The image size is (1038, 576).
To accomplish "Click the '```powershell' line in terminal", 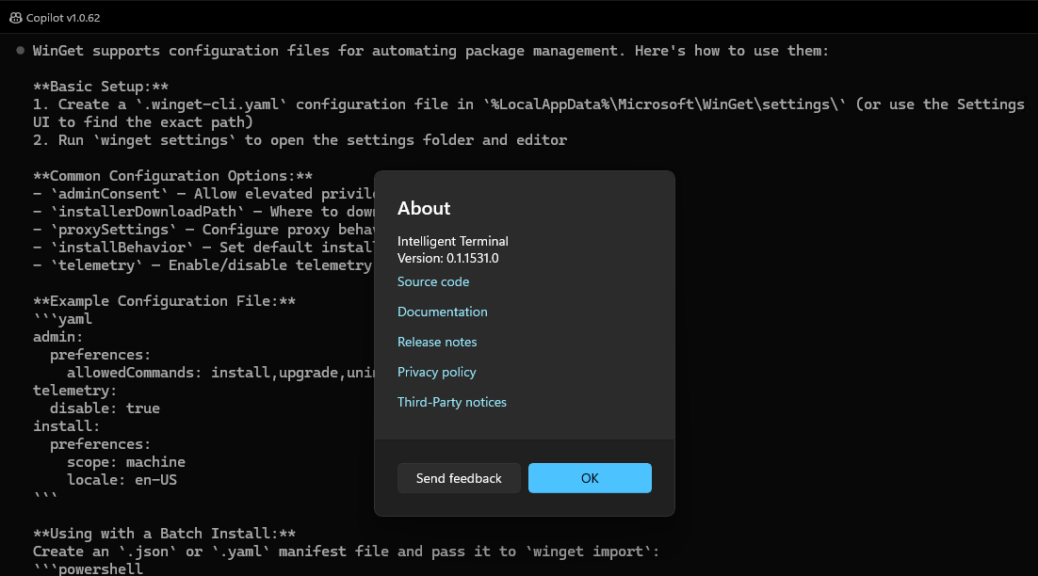I will point(88,569).
